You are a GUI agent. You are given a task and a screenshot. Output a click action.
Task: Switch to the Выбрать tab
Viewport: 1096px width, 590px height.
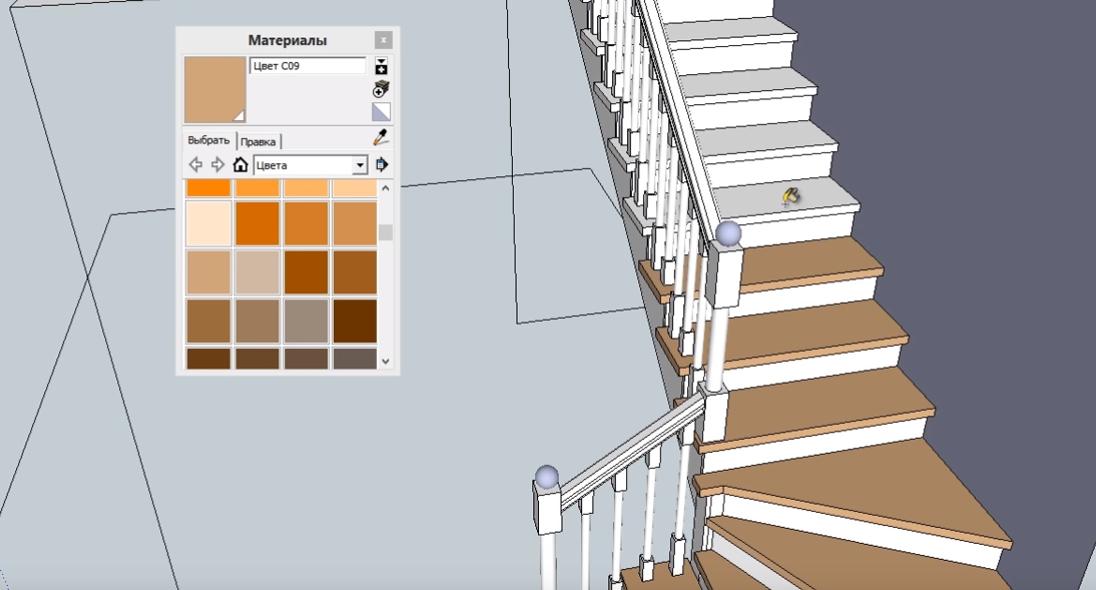210,141
